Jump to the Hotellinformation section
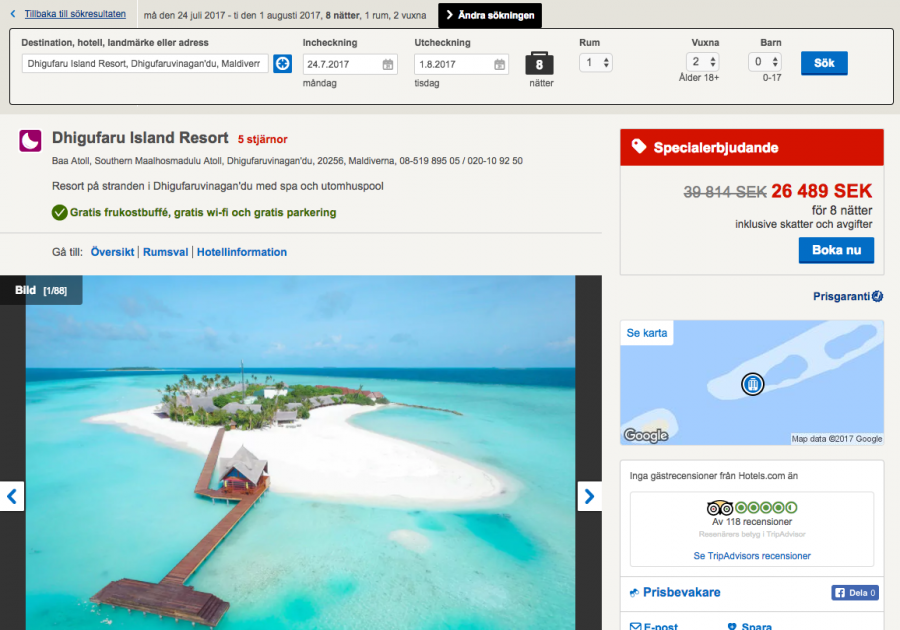 coord(242,252)
